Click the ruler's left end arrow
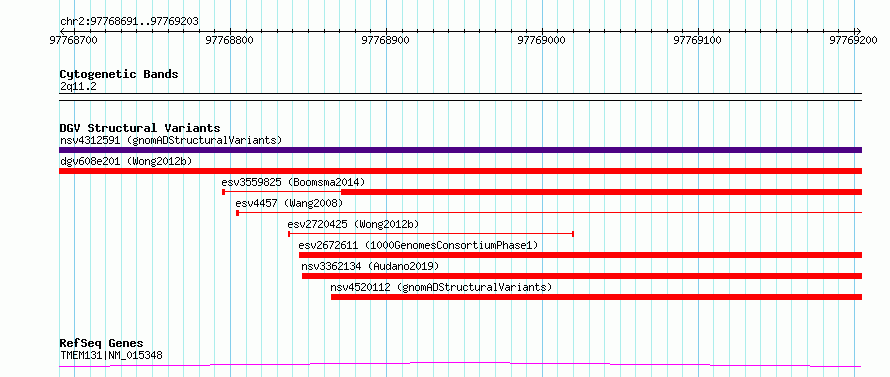 [x=61, y=31]
